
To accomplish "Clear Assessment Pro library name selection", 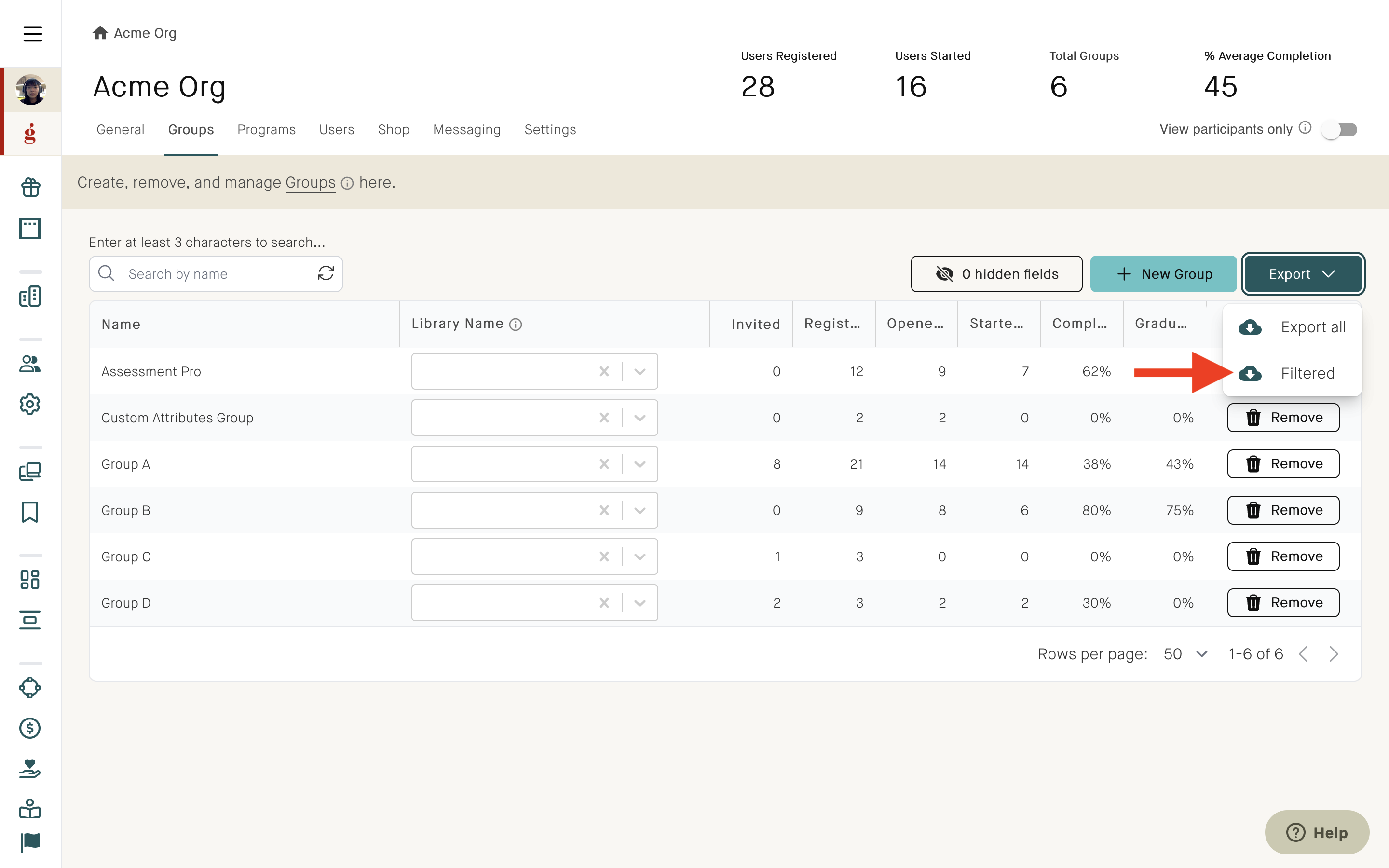I will [604, 371].
